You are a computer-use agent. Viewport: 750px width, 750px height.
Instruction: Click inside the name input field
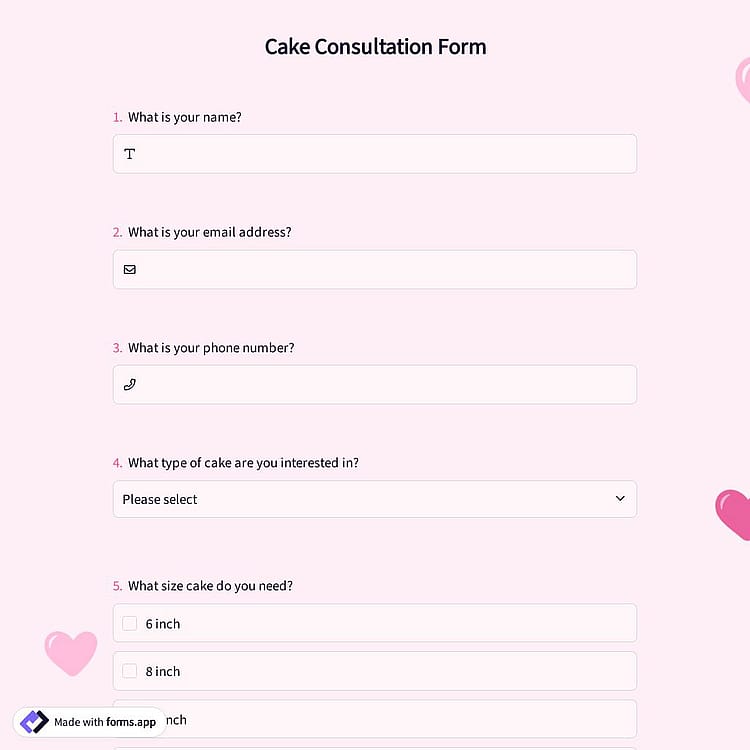(375, 154)
